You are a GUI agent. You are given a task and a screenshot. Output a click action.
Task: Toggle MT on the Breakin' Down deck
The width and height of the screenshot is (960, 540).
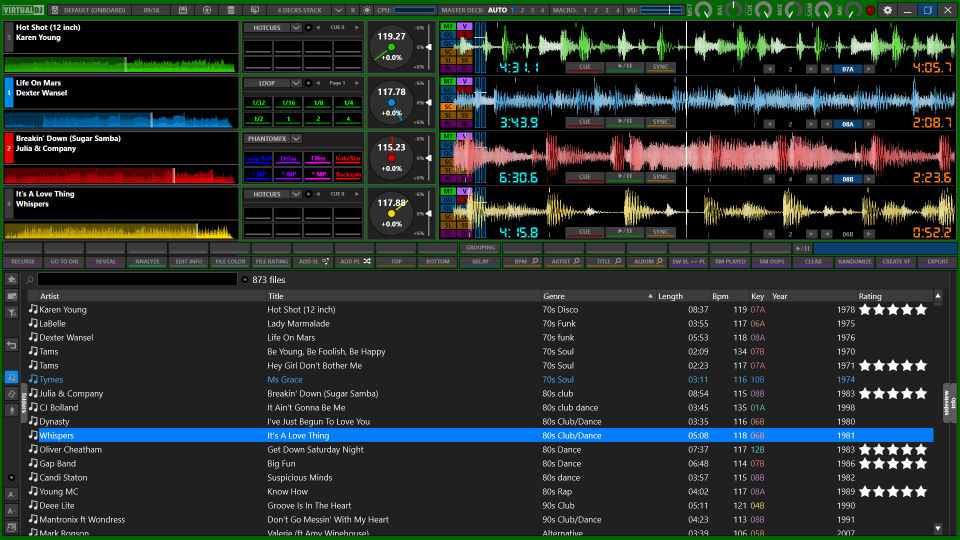click(448, 137)
